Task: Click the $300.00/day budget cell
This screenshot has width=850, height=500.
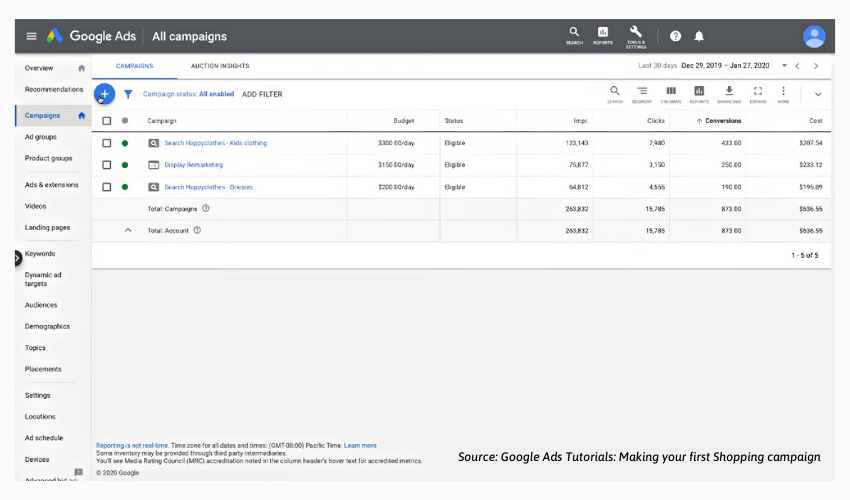Action: (396, 143)
